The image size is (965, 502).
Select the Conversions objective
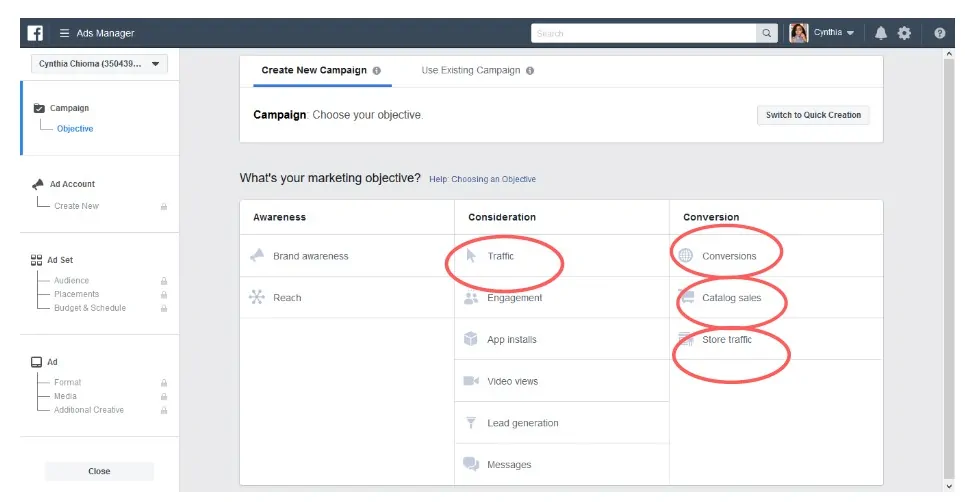point(776,256)
